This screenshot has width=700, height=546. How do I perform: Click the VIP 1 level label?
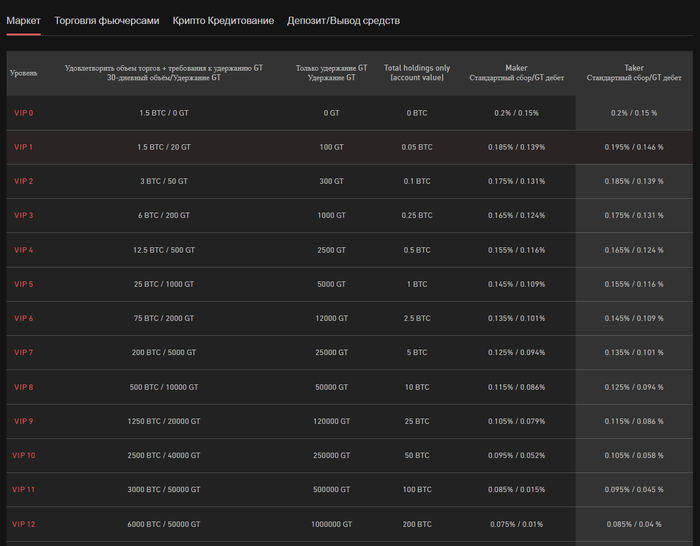point(23,147)
